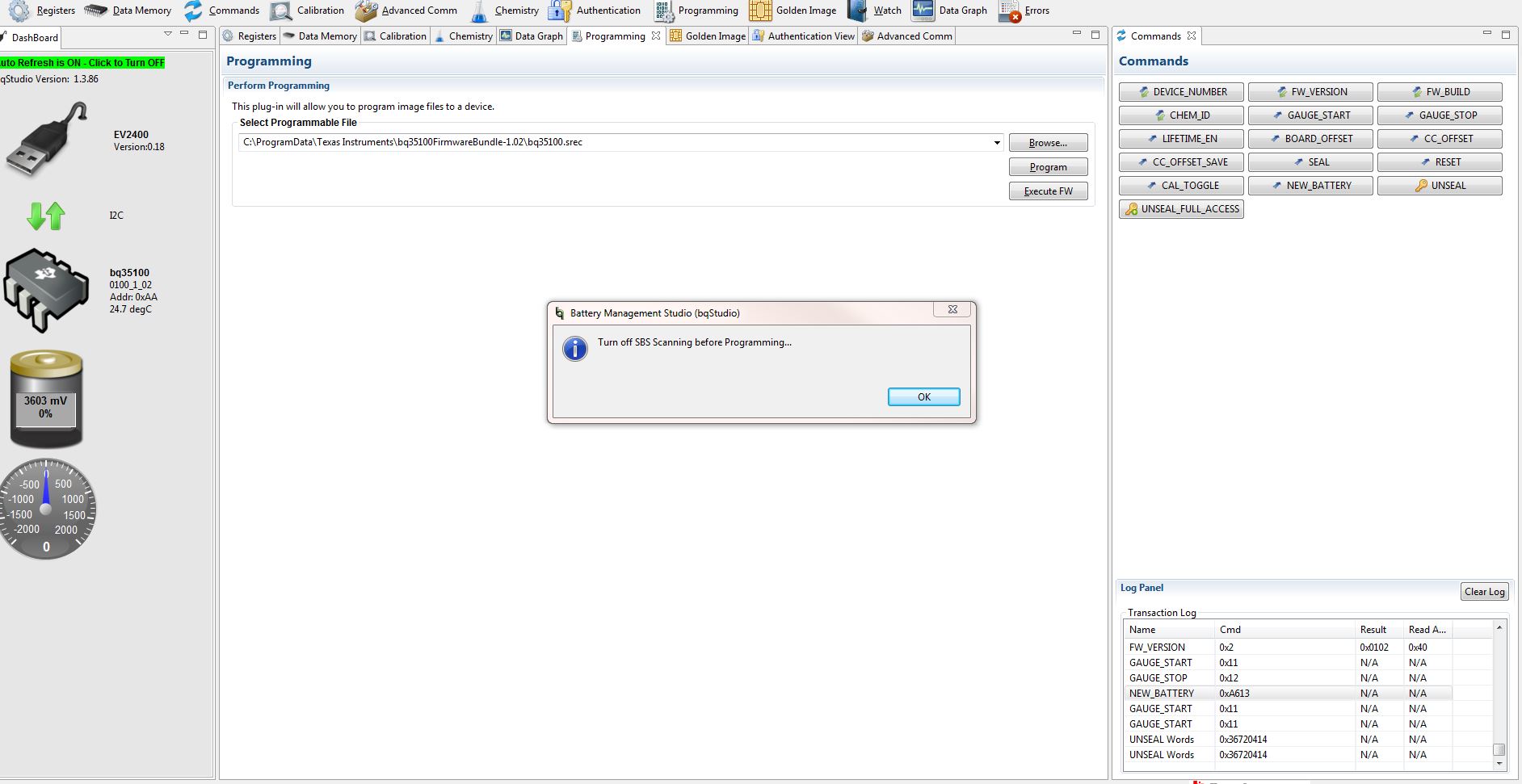Maximize the center editor area
This screenshot has height=784, width=1522.
pyautogui.click(x=1095, y=34)
